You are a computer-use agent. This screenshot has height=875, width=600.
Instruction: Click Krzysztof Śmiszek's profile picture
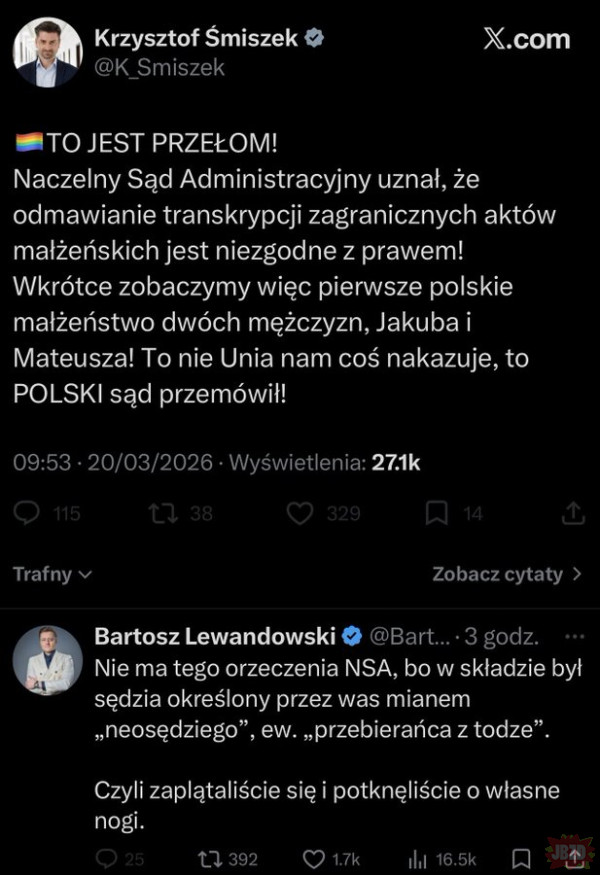47,52
